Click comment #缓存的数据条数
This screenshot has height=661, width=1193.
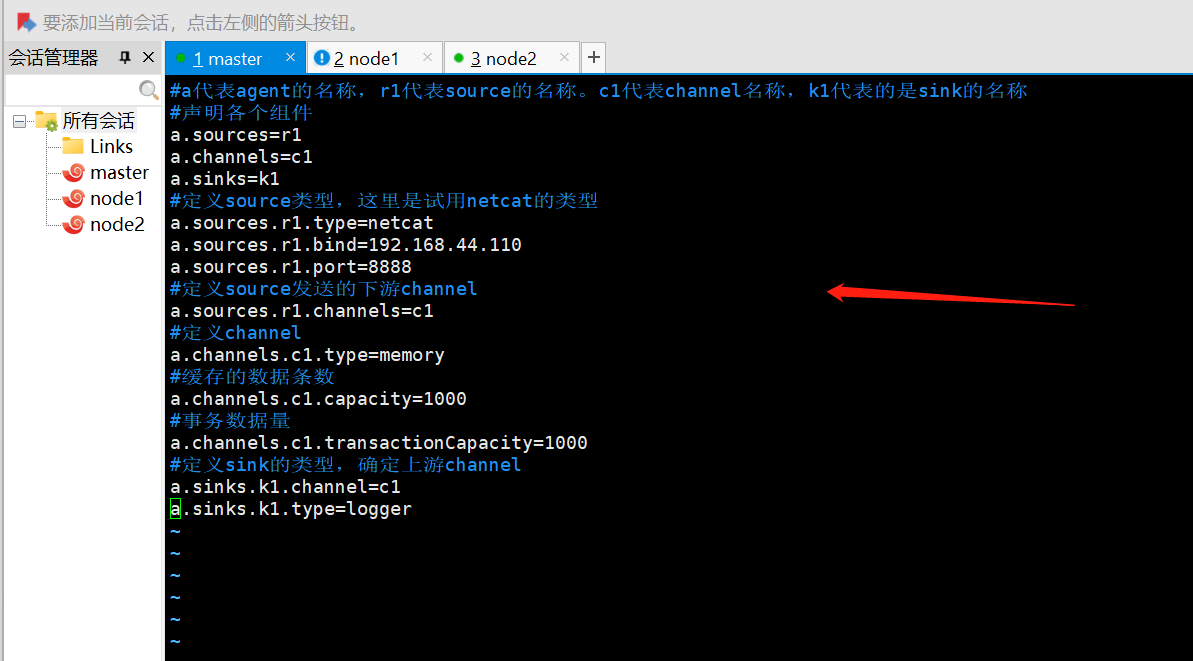252,377
